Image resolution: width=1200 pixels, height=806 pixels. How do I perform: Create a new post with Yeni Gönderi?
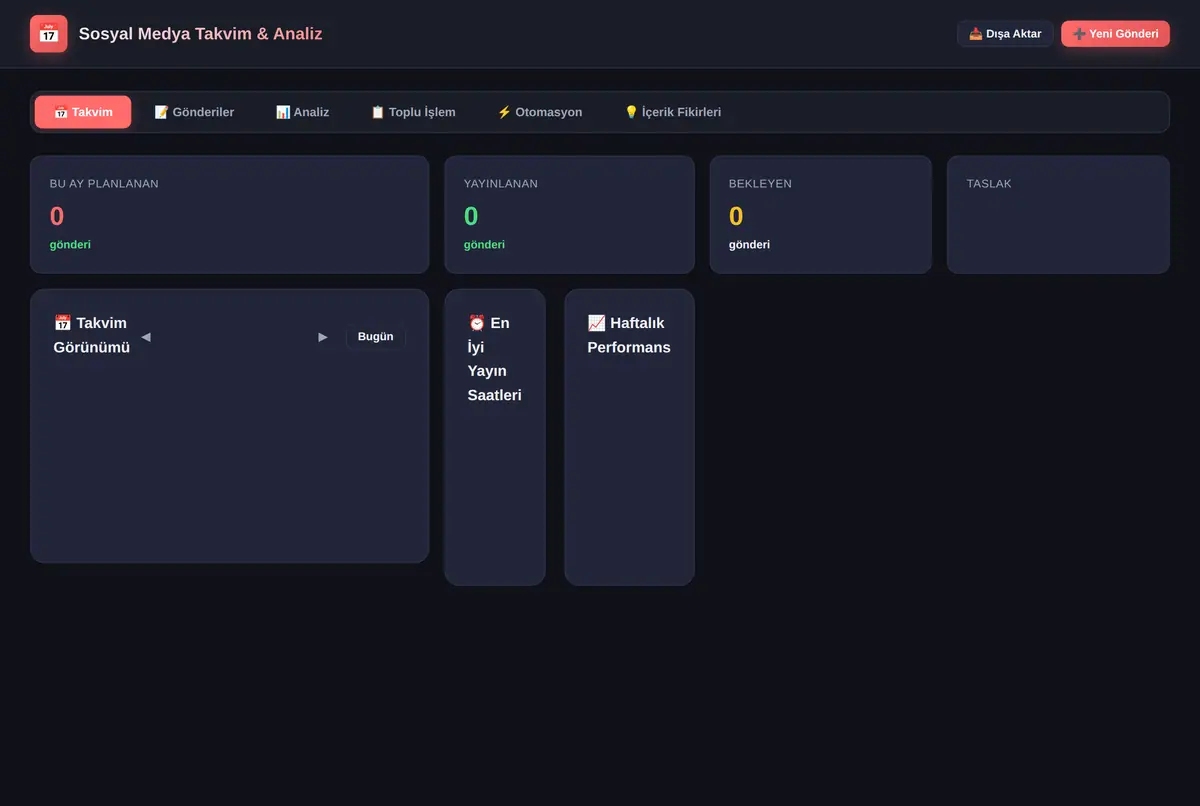coord(1115,34)
